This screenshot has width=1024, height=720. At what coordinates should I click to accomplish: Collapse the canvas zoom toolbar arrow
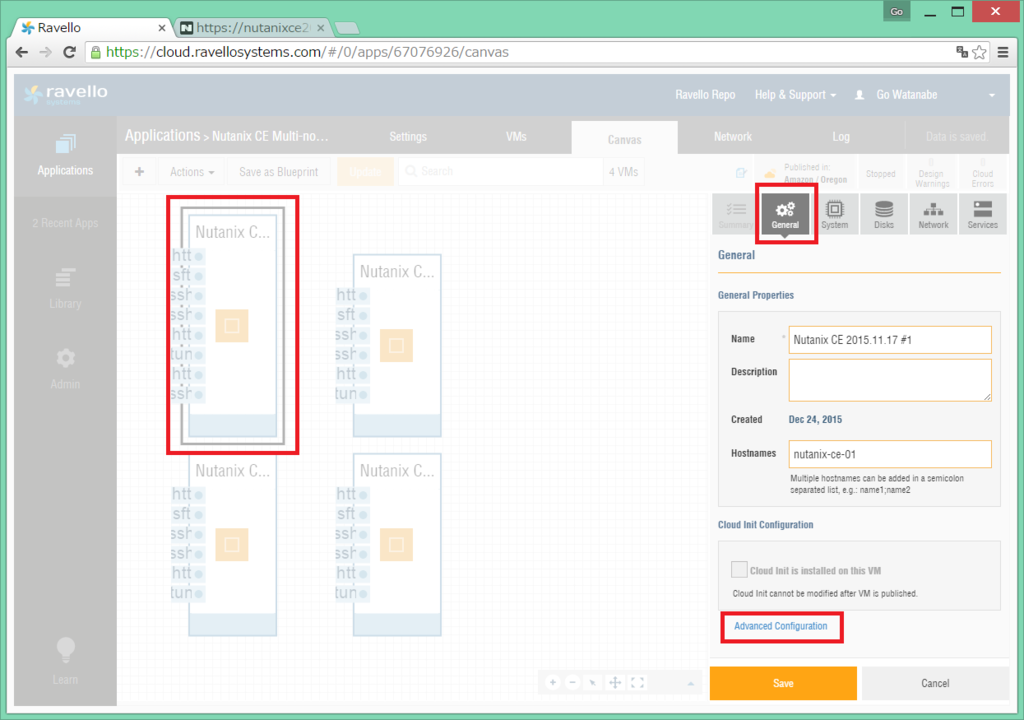[x=690, y=683]
